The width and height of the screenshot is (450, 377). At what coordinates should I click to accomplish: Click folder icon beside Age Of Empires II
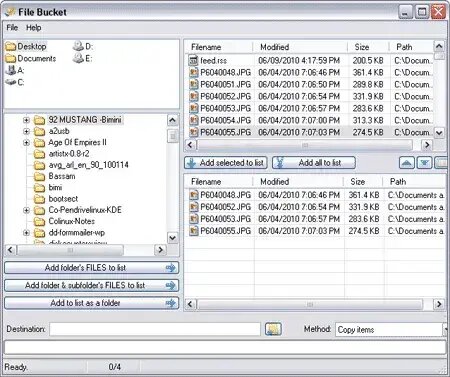[x=39, y=143]
